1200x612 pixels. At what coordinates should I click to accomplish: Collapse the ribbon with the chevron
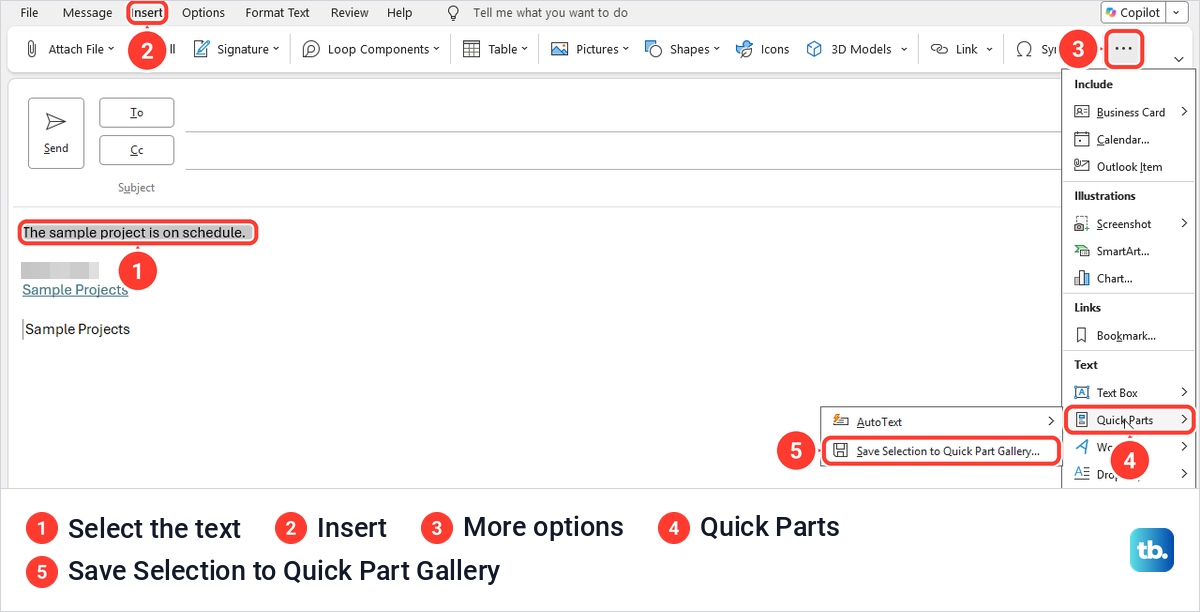click(x=1179, y=60)
